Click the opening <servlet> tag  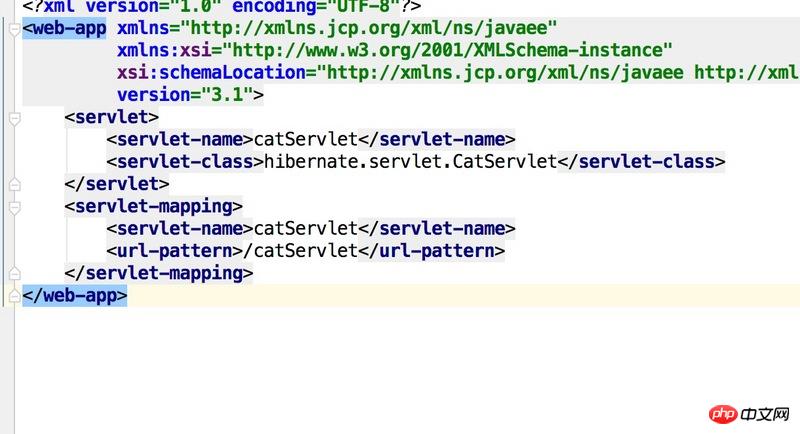pos(112,117)
